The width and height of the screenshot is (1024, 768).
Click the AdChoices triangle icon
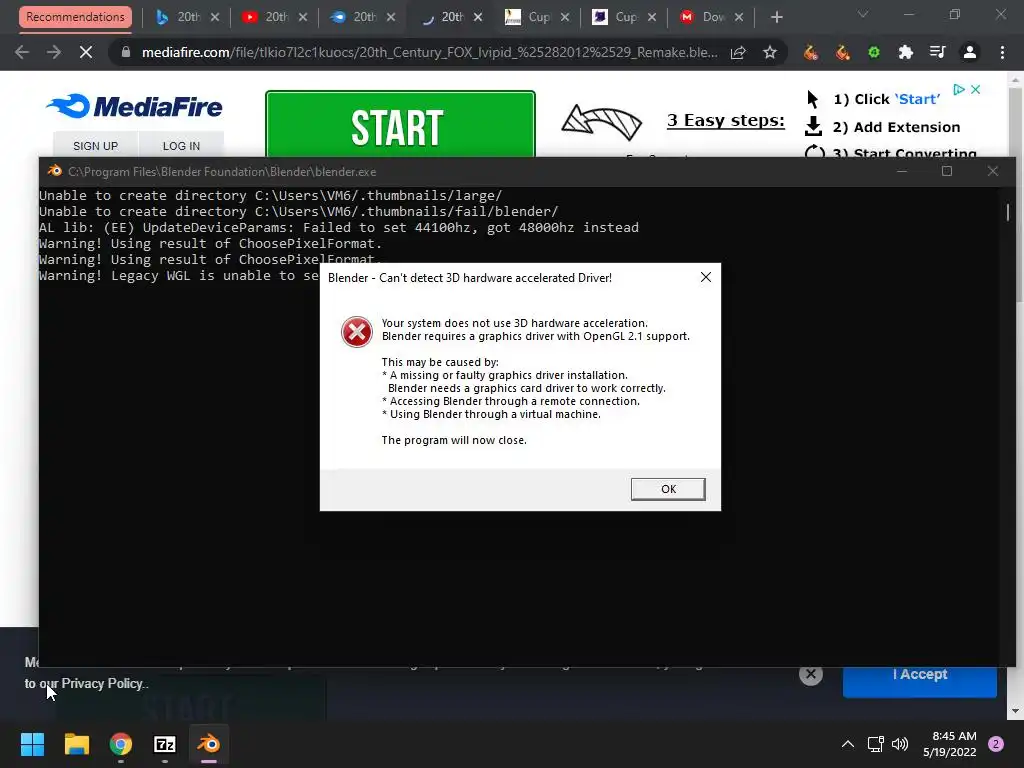[x=959, y=89]
